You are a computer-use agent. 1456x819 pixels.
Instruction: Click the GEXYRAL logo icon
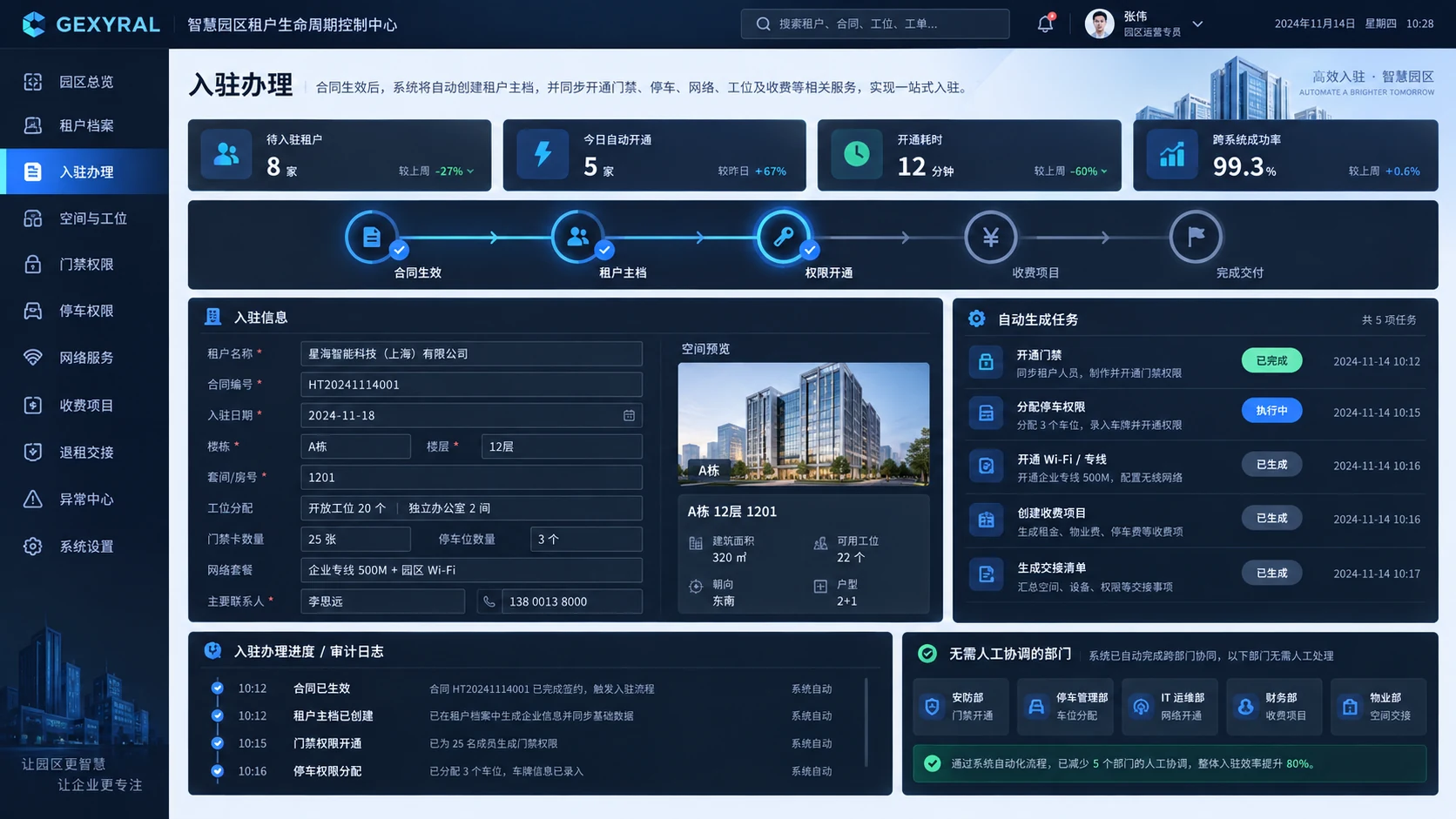pos(34,23)
